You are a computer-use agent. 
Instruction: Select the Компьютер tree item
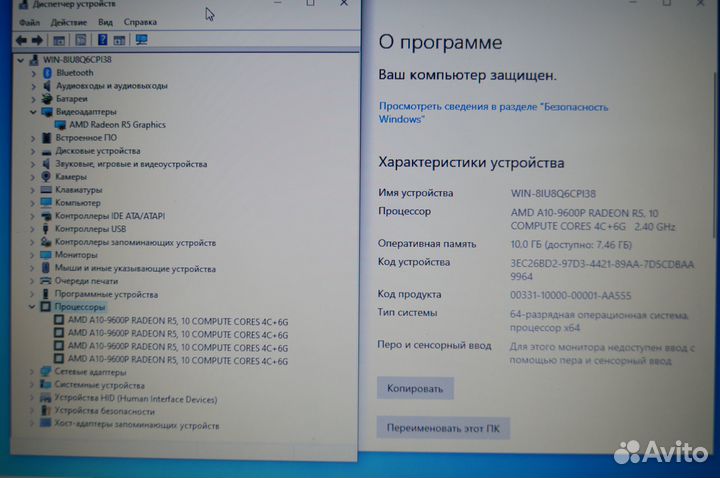(78, 202)
